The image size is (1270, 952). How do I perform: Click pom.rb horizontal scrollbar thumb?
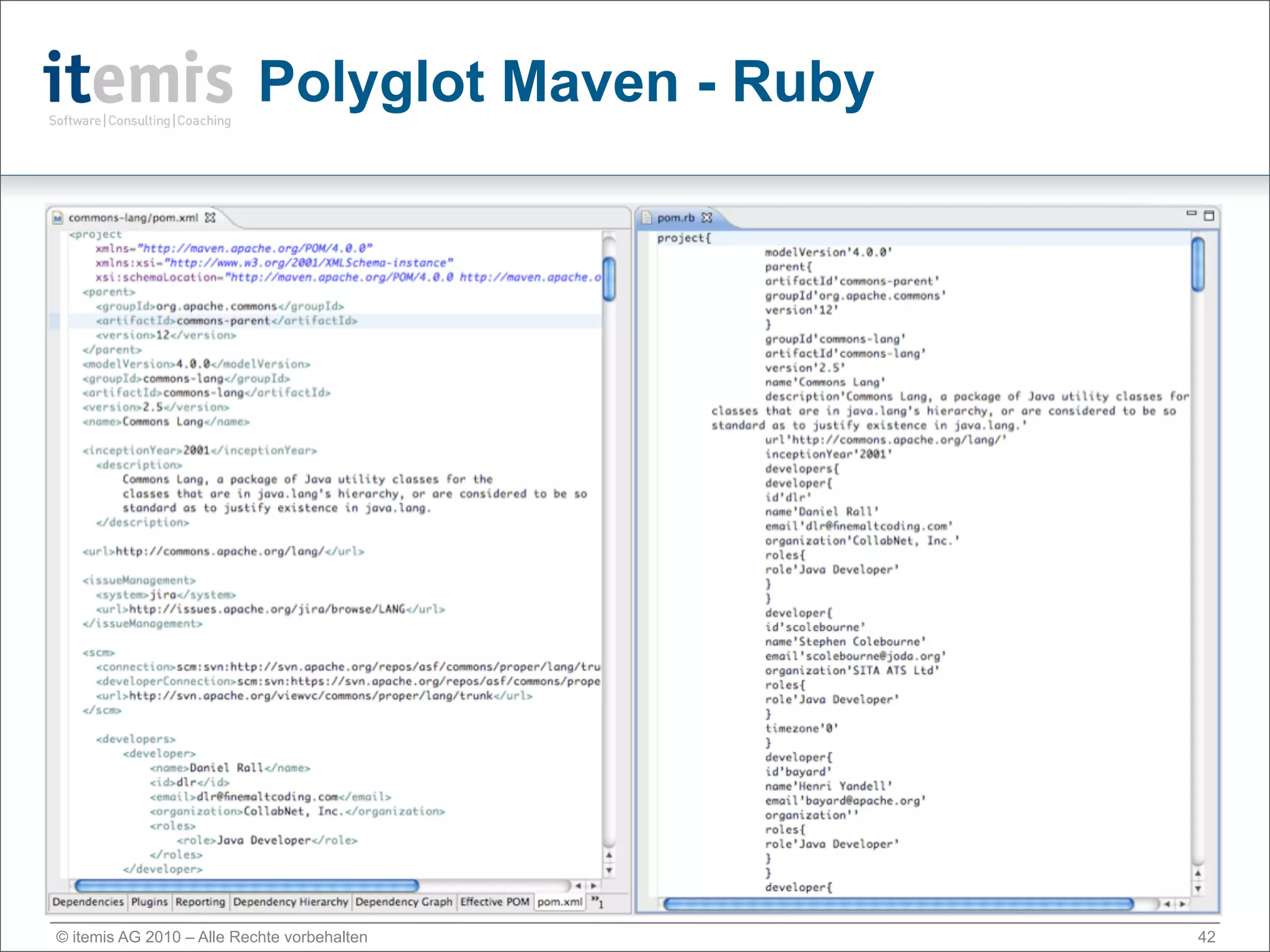899,904
